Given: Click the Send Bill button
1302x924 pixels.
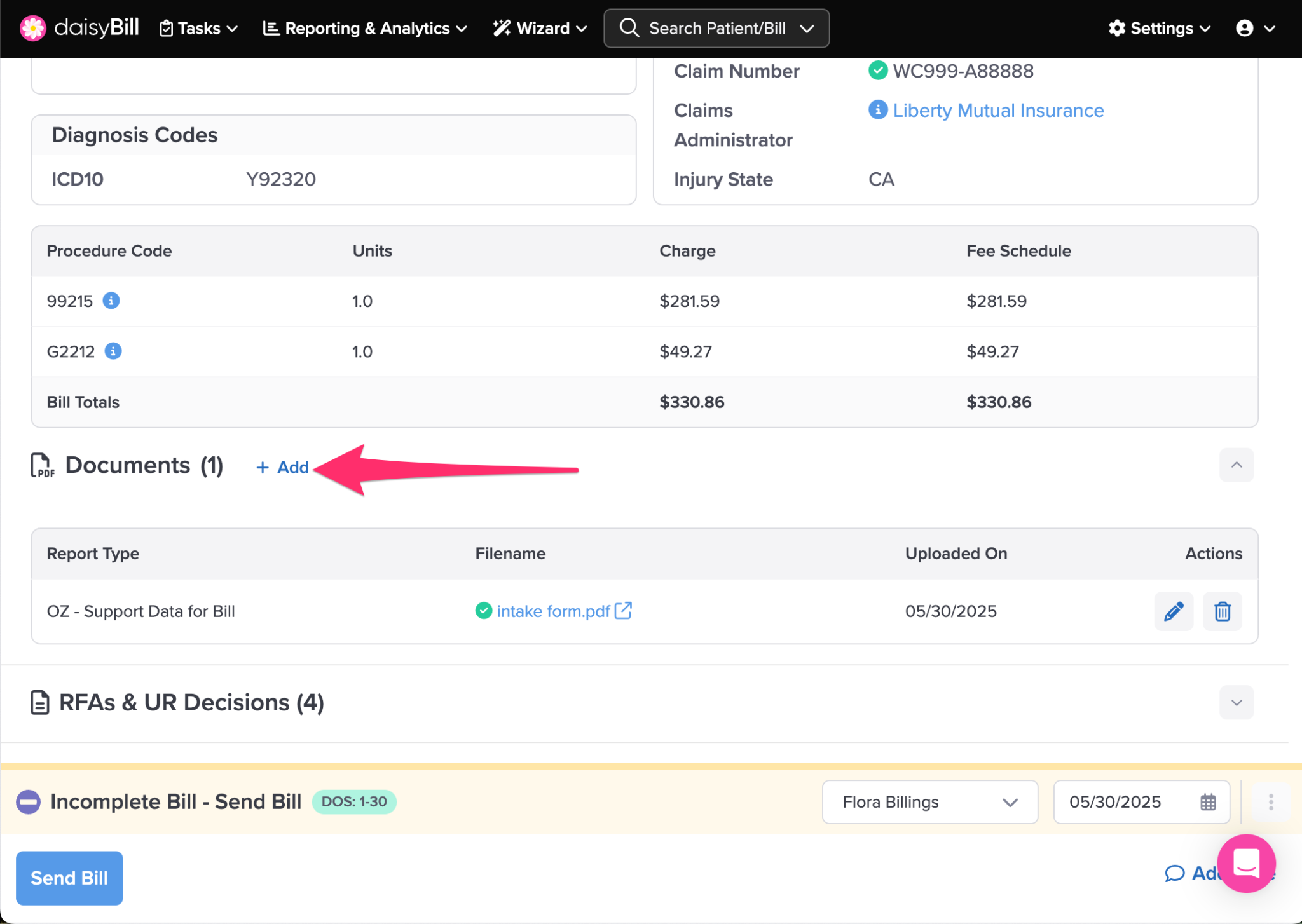Looking at the screenshot, I should [69, 878].
